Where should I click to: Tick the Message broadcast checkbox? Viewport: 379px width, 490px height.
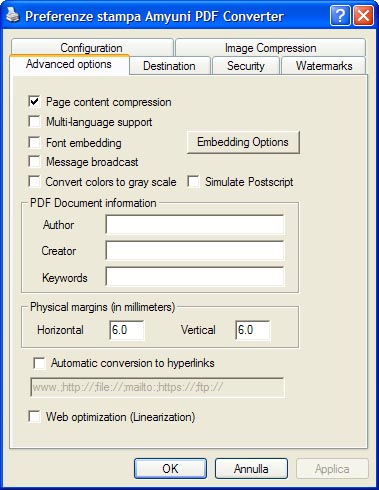coord(35,162)
